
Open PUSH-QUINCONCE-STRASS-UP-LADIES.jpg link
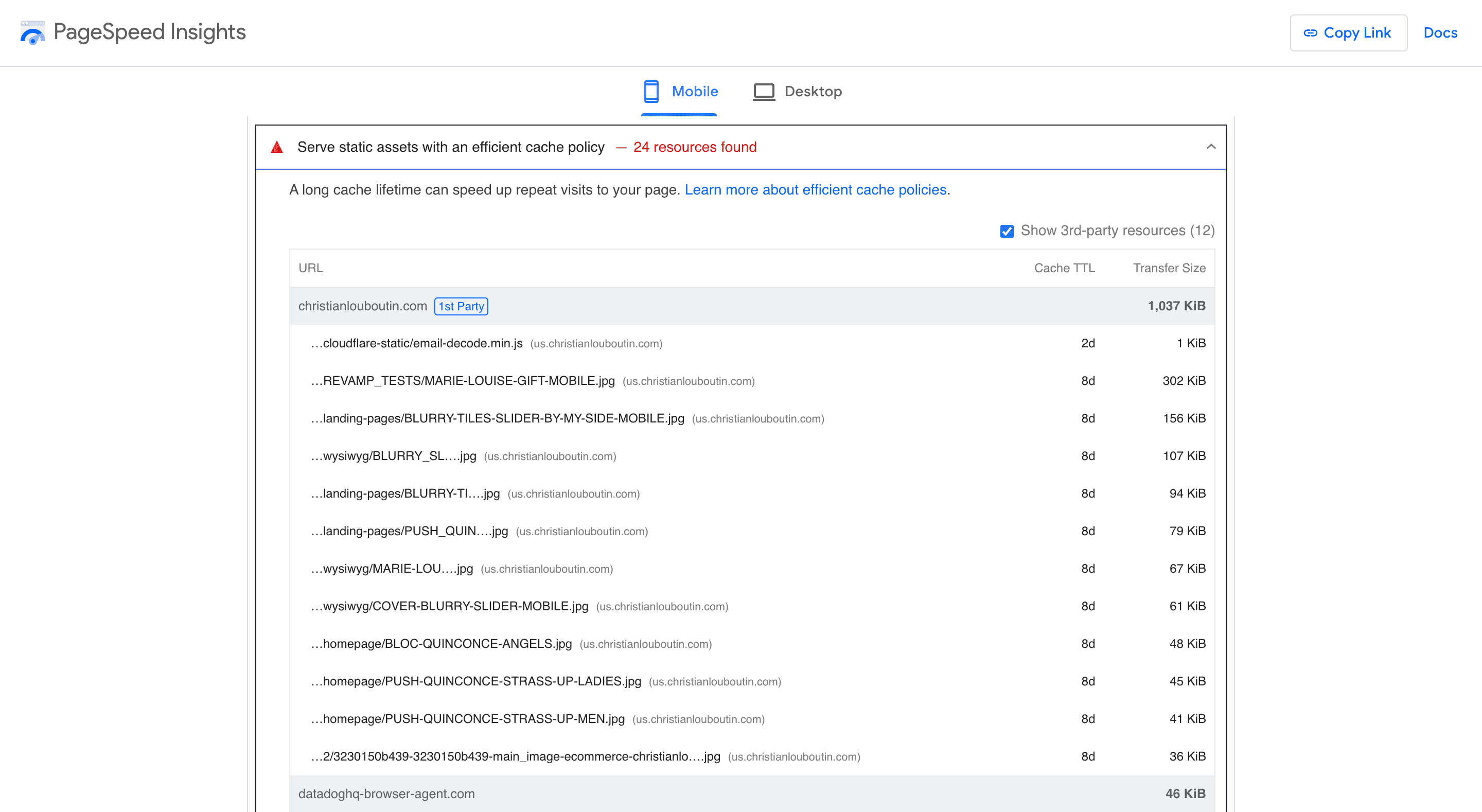coord(476,681)
